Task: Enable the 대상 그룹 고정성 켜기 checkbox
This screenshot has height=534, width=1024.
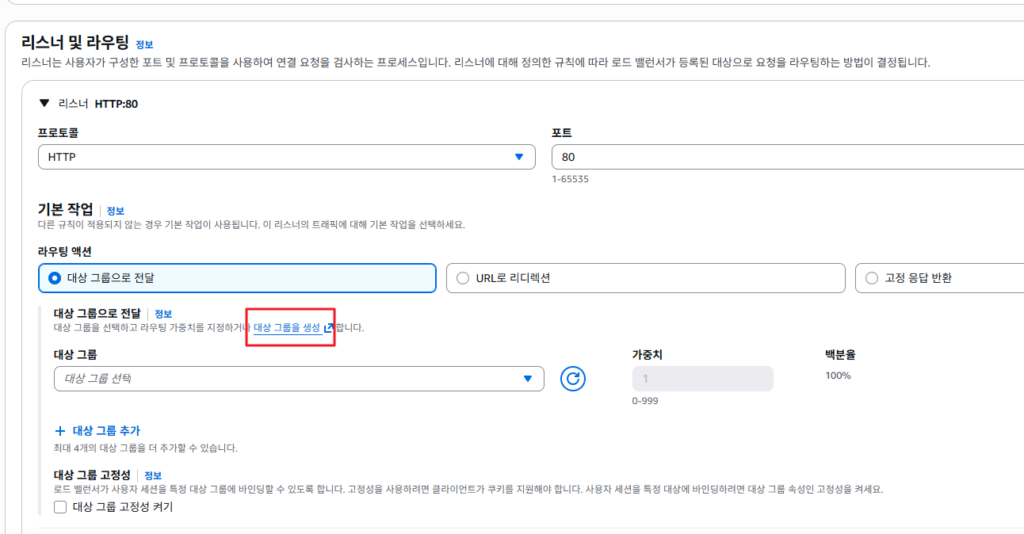Action: click(61, 507)
